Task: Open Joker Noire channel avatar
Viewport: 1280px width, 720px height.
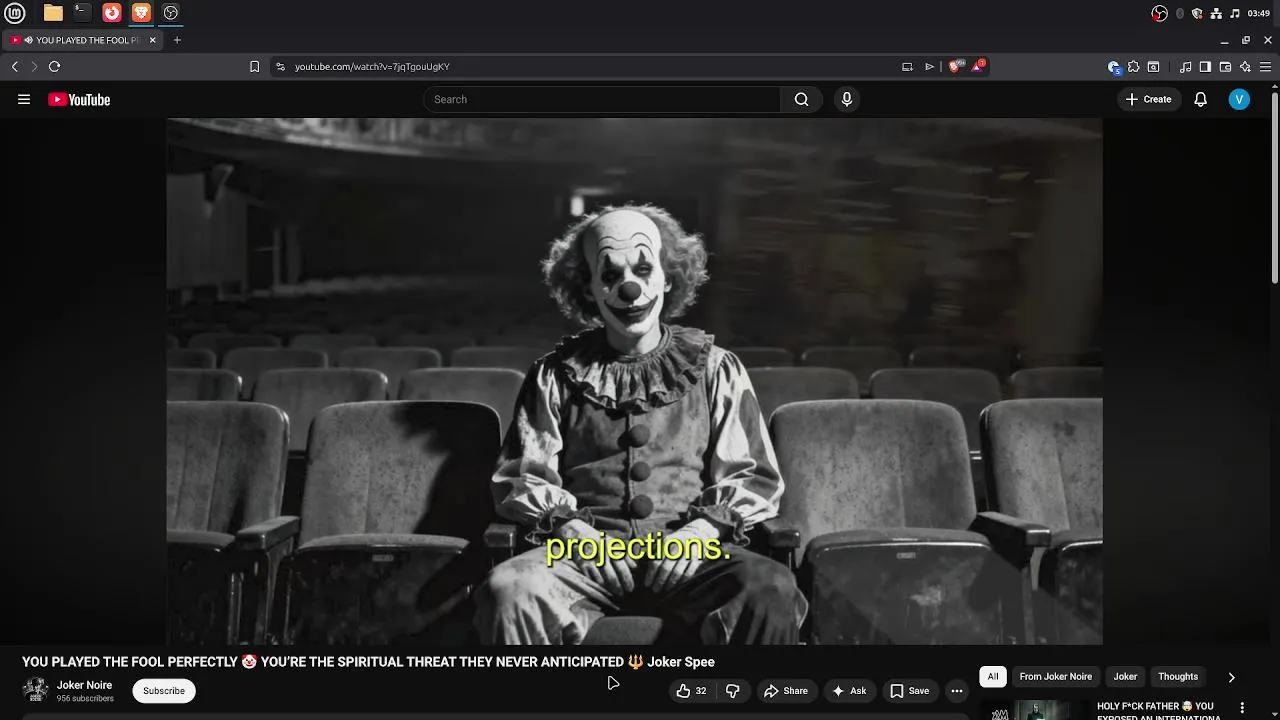Action: (35, 690)
